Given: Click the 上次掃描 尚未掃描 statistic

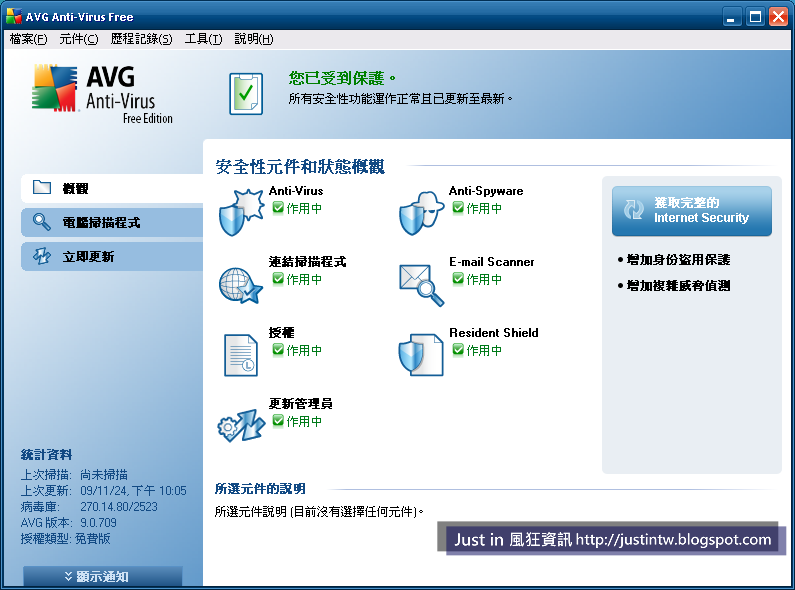Looking at the screenshot, I should pos(74,475).
